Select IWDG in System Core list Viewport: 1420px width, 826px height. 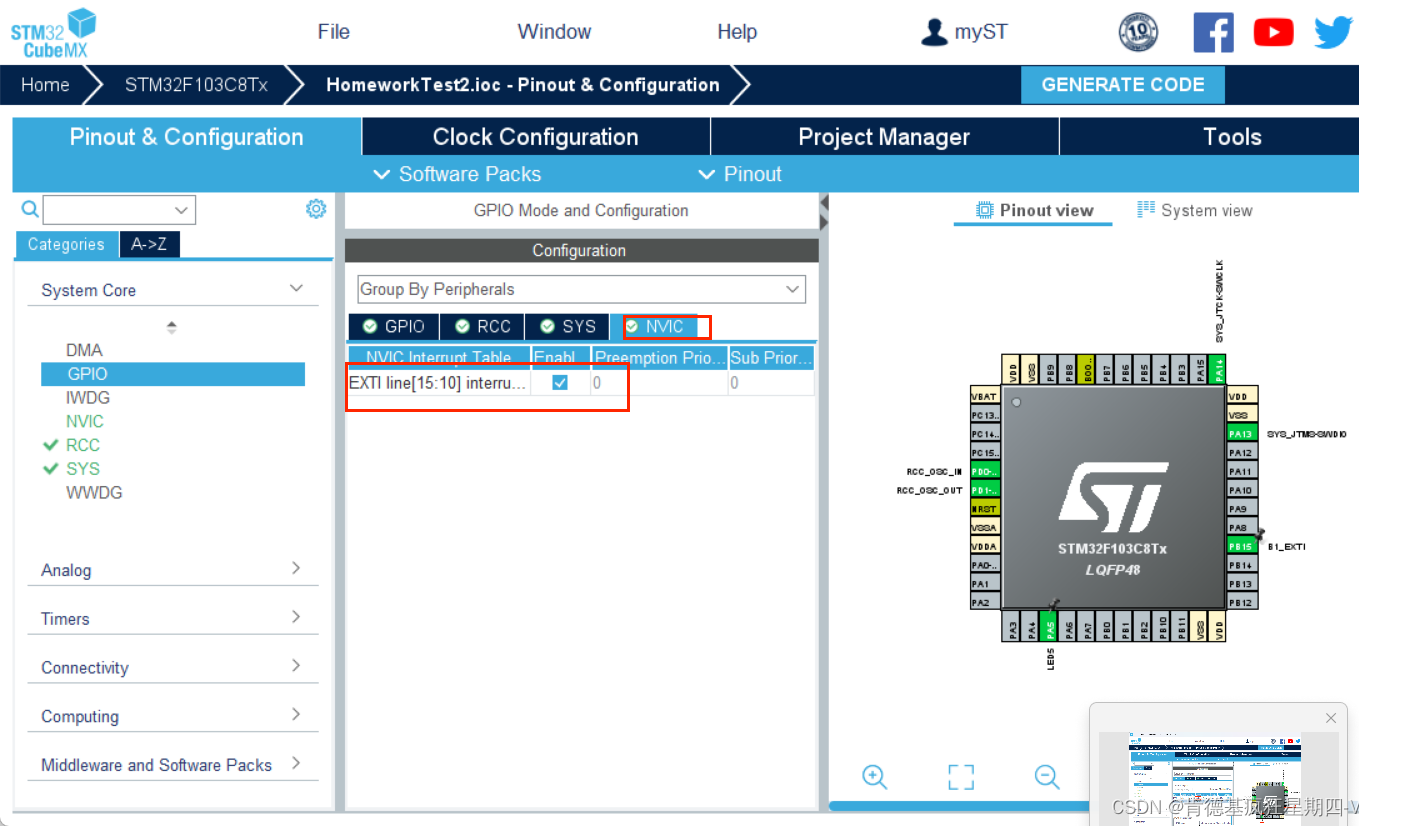(x=87, y=397)
